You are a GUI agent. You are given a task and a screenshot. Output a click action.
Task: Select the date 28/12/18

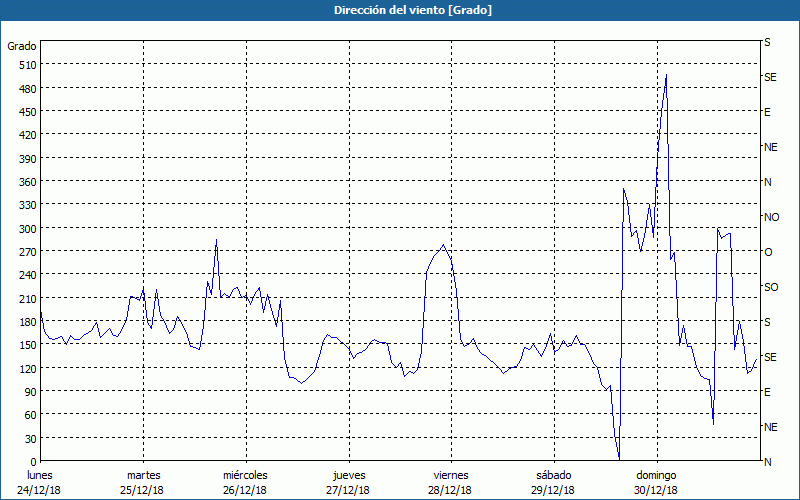tap(451, 490)
